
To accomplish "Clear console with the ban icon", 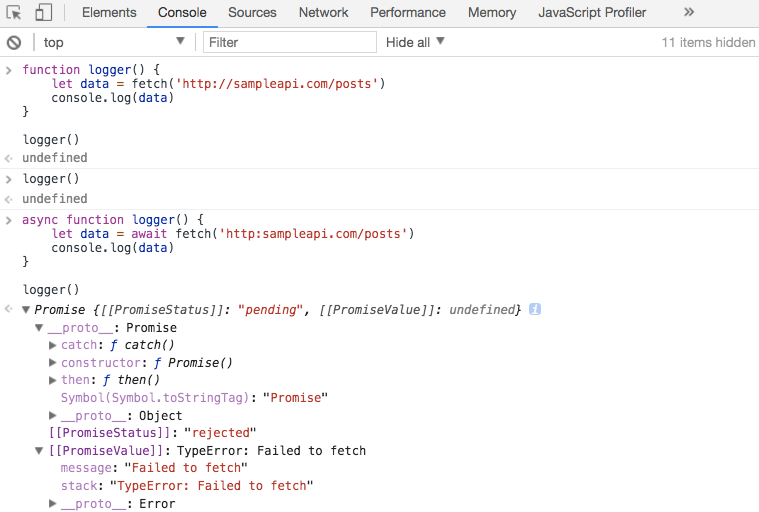I will click(x=14, y=43).
